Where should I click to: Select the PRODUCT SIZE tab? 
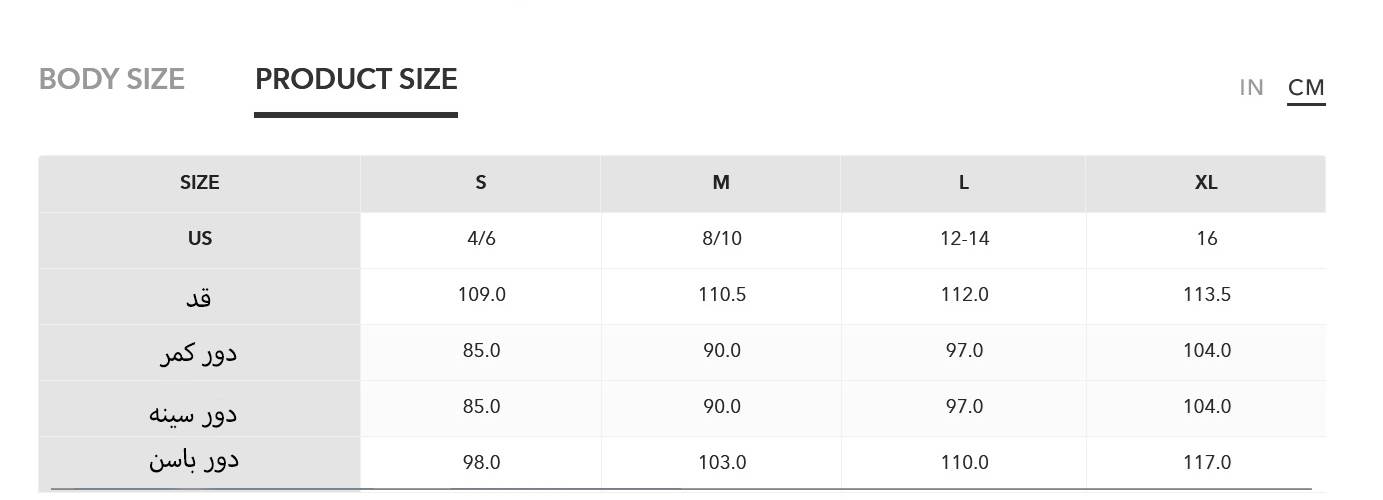[x=356, y=80]
